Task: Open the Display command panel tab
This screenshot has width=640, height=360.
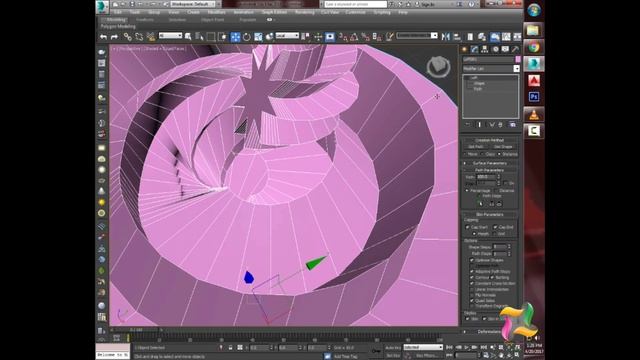Action: click(x=505, y=49)
